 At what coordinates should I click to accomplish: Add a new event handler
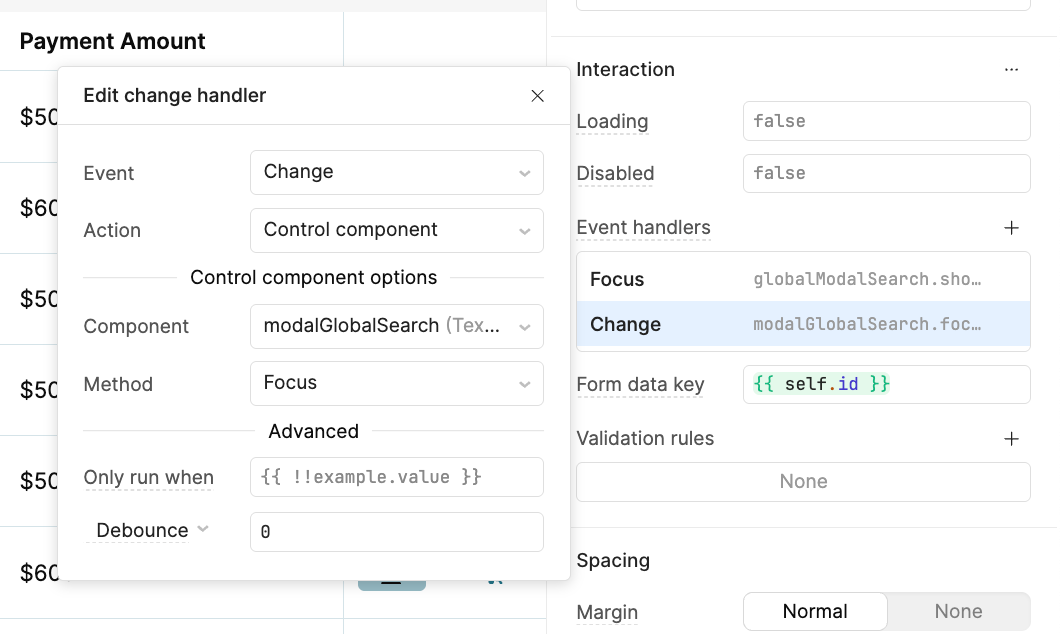coord(1011,228)
